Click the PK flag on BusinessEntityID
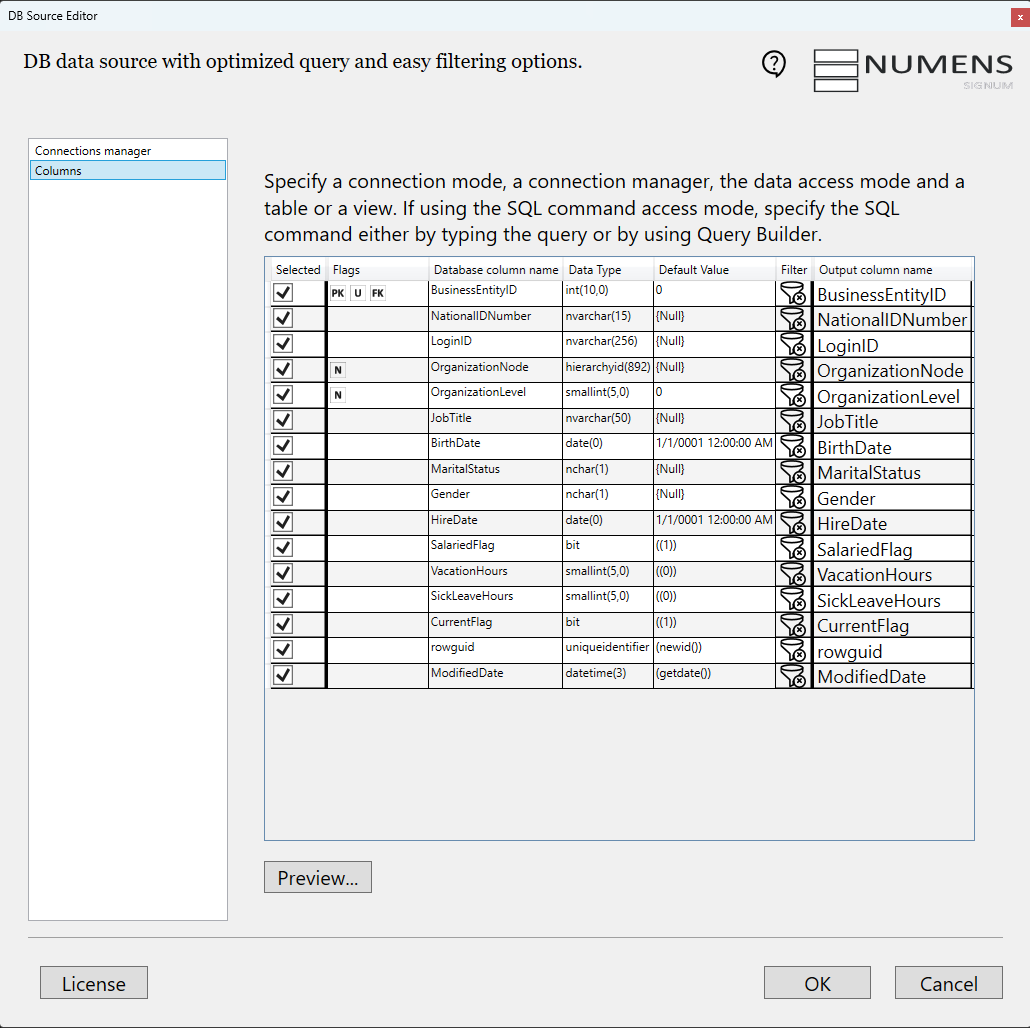Viewport: 1030px width, 1028px height. 338,293
